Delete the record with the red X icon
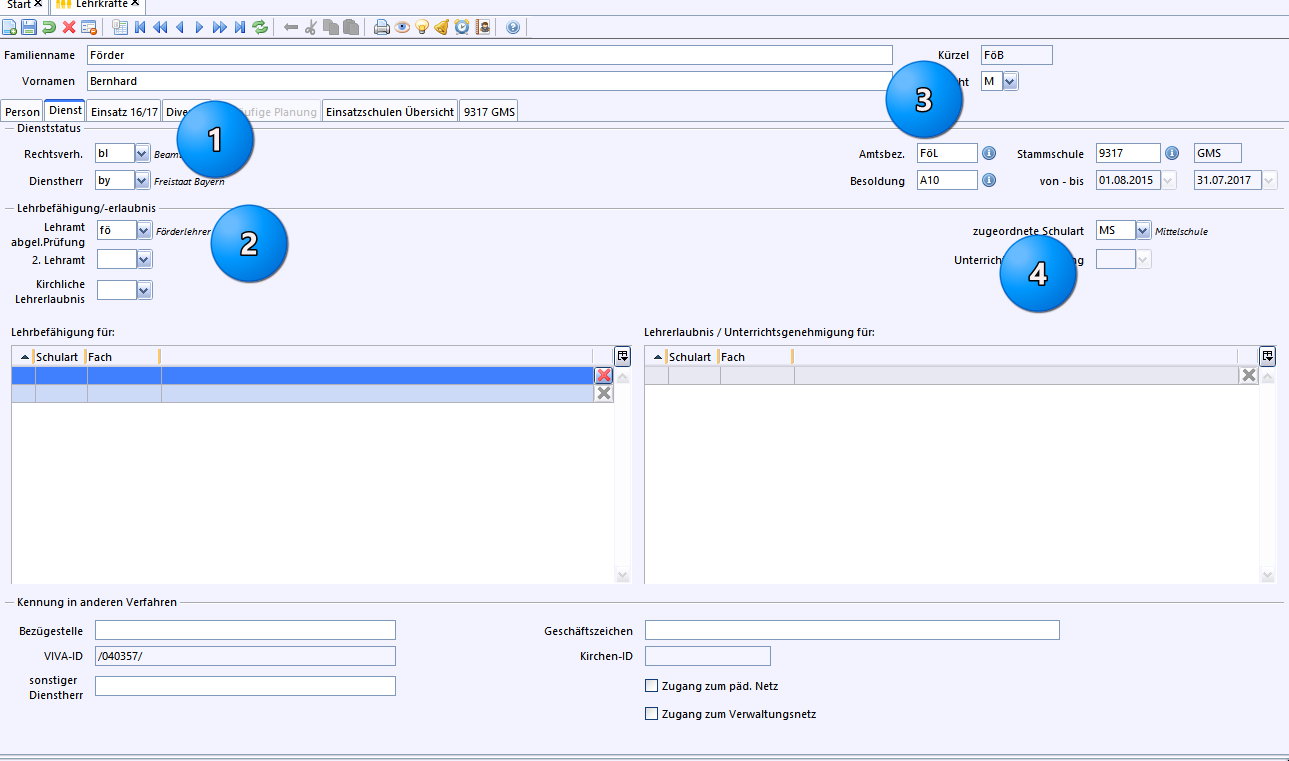 [x=69, y=27]
